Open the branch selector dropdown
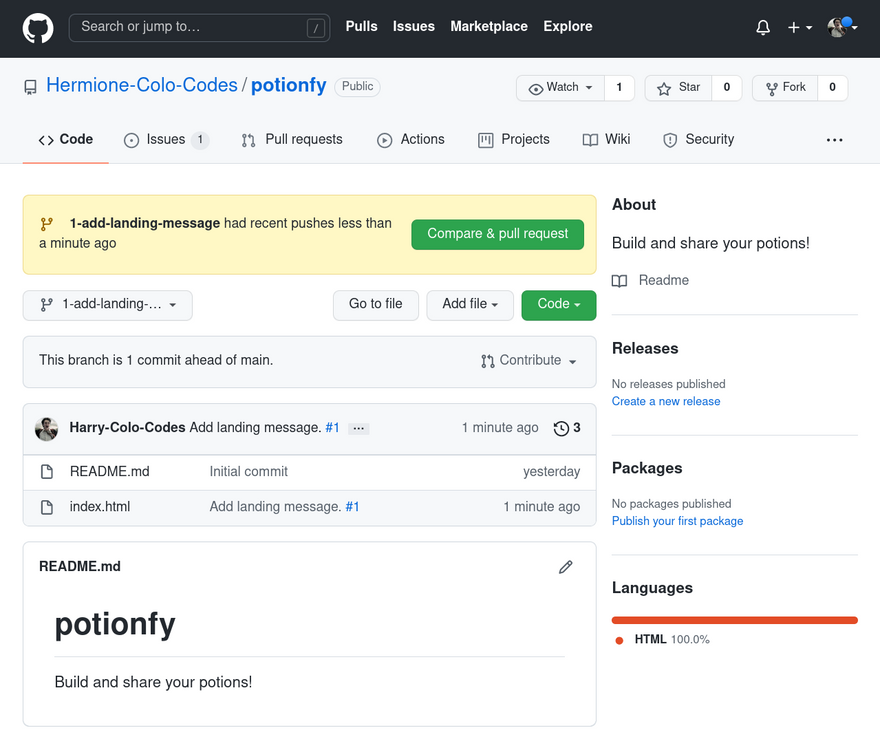Screen dimensions: 880x739 coord(108,305)
